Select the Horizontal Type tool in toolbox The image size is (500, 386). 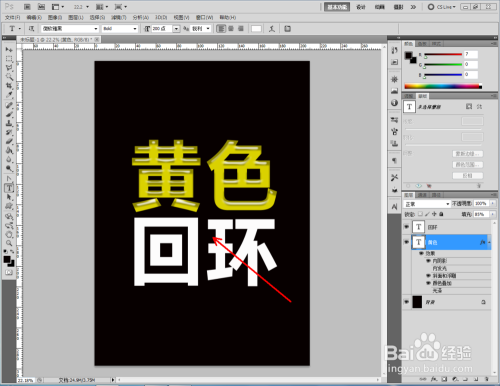pos(9,188)
